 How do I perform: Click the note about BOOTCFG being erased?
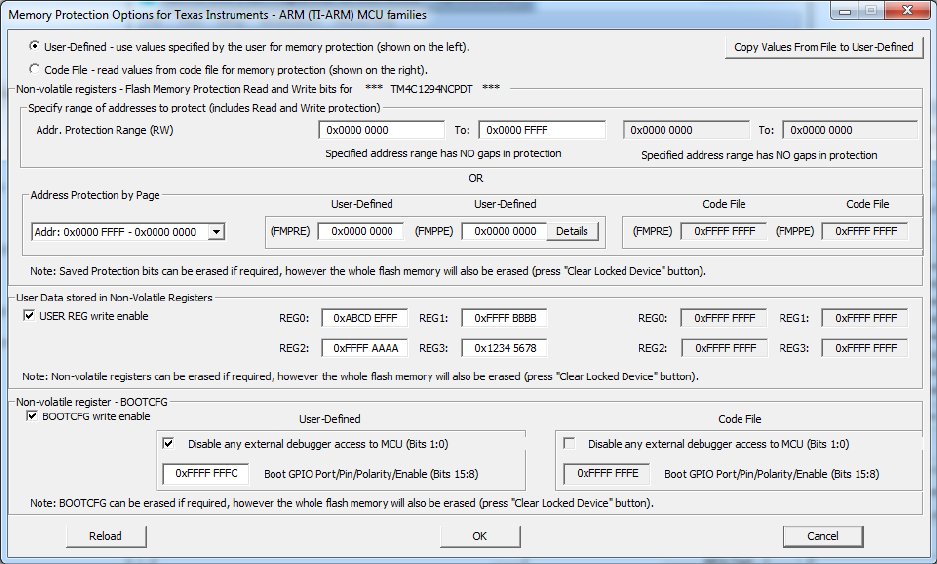click(342, 503)
